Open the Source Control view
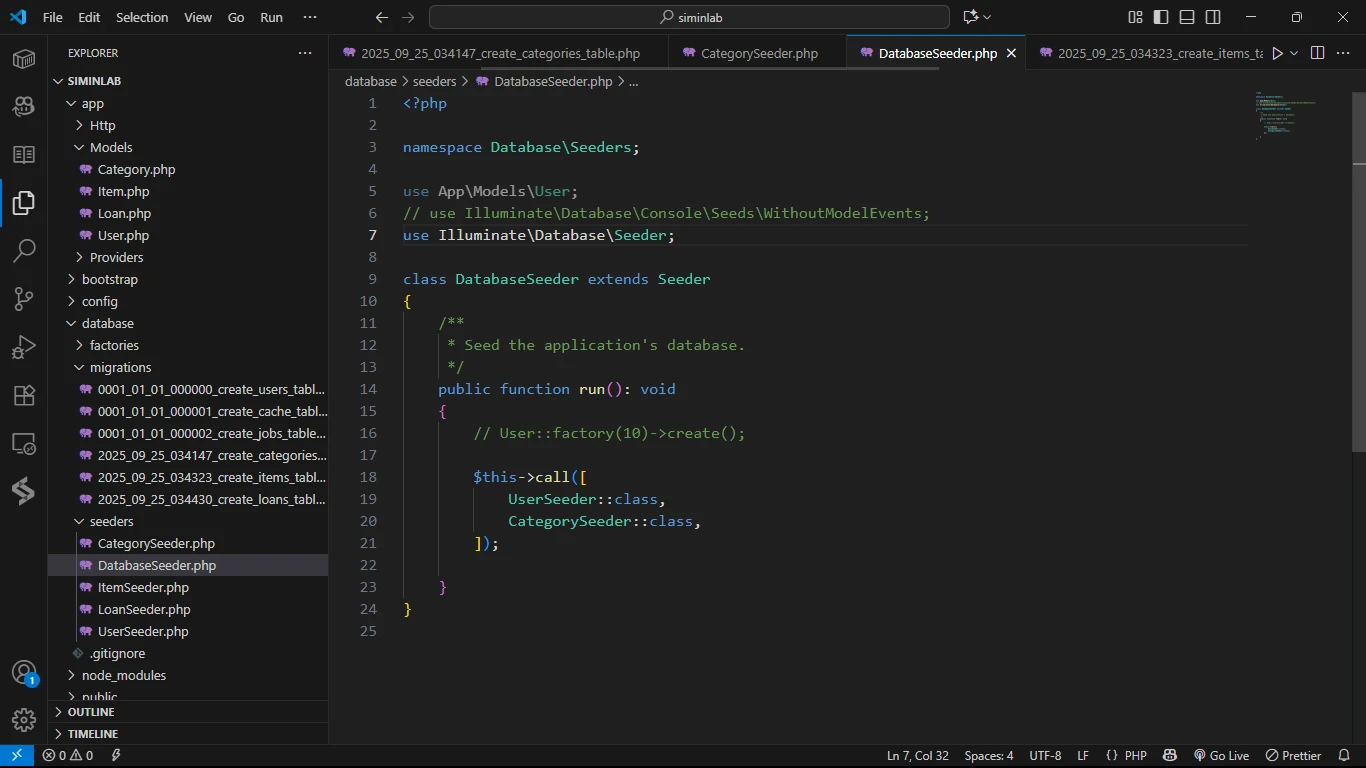1366x768 pixels. 24,299
